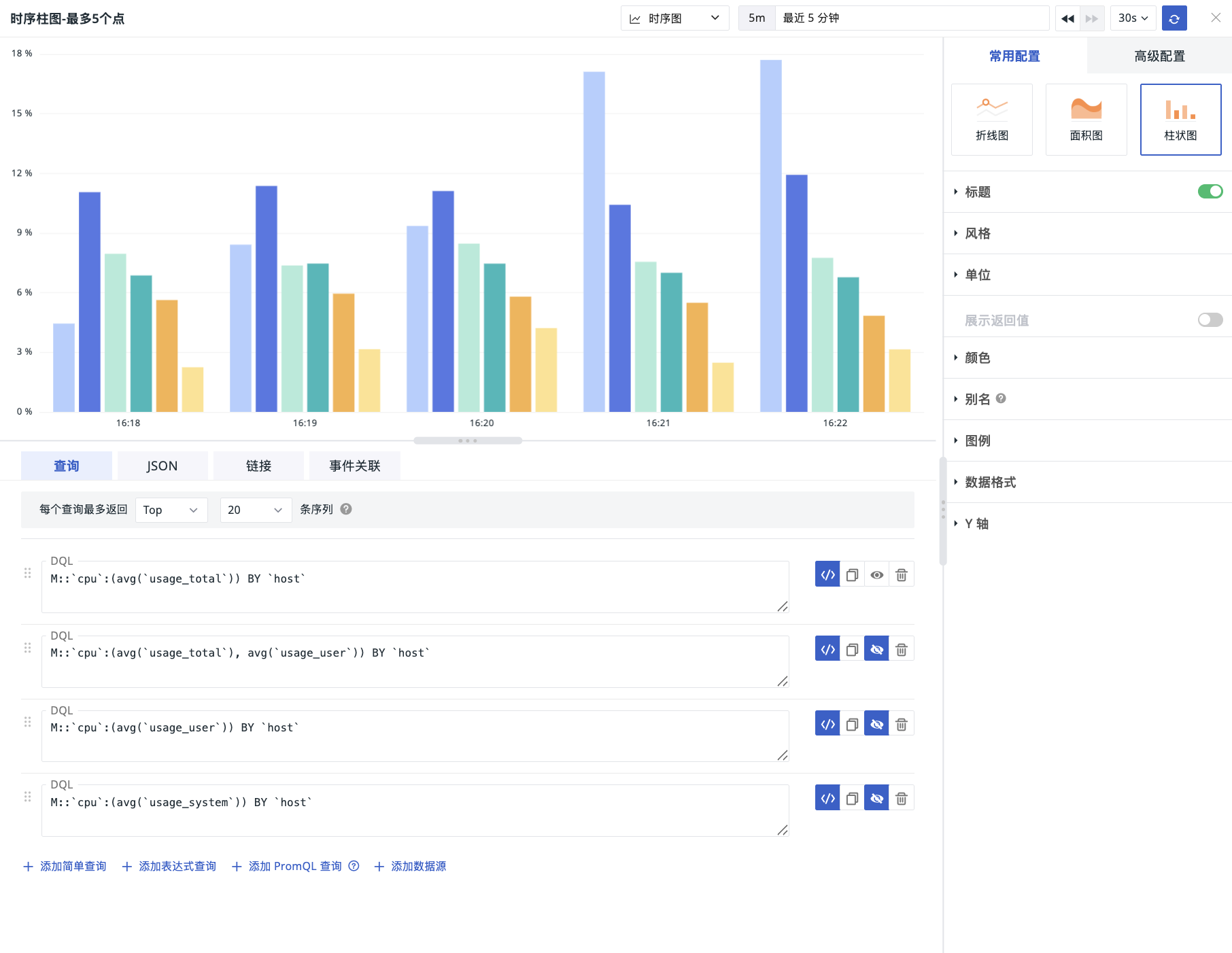Copy the usage_total, usage_user query
Screen dimensions: 1232x953
coord(852,650)
